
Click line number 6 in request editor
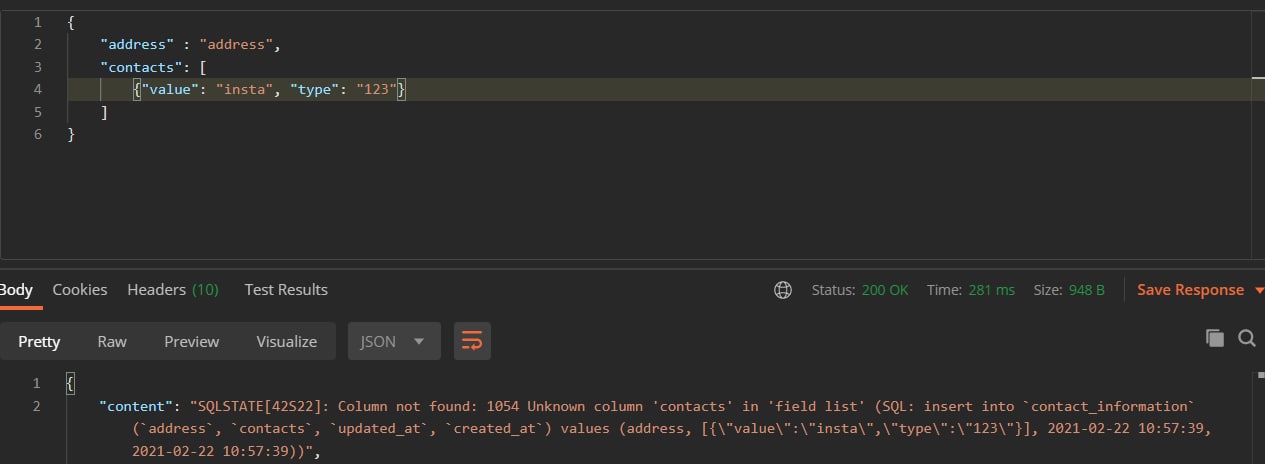(38, 134)
